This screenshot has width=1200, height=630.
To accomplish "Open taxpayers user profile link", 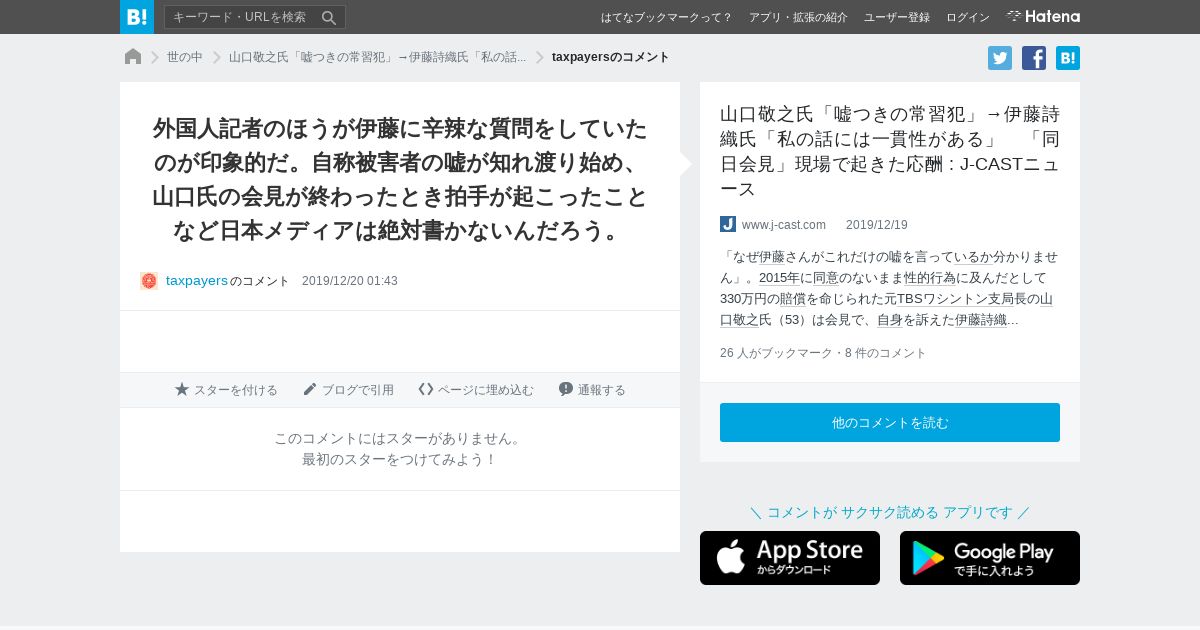I will coord(197,281).
